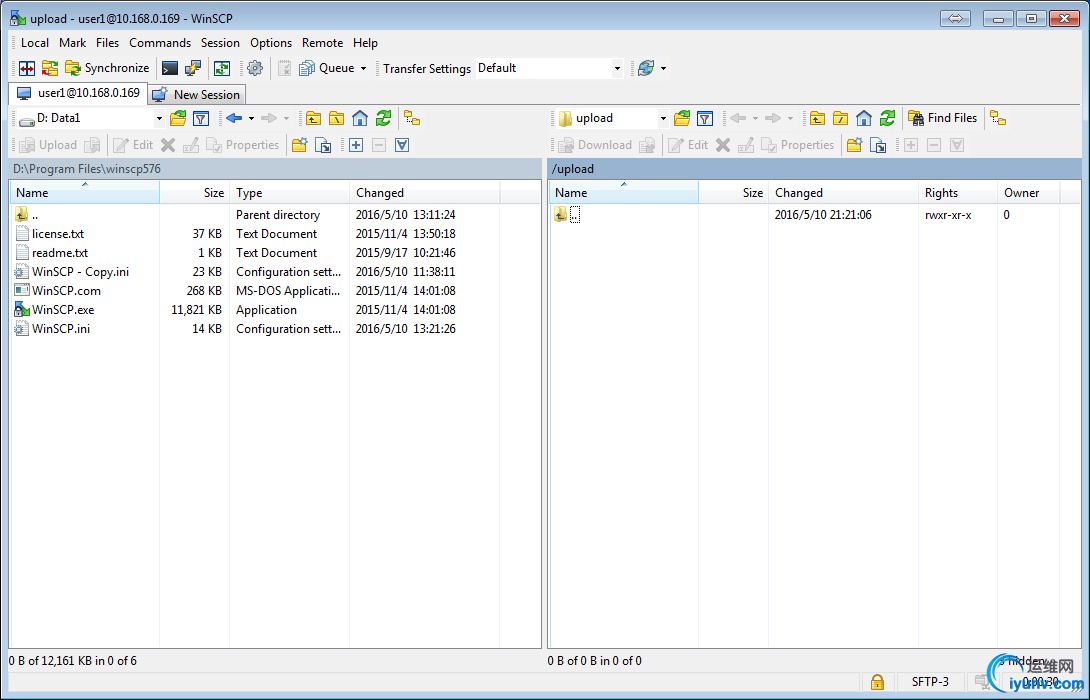Open the Local menu
Viewport: 1090px width, 700px height.
35,43
